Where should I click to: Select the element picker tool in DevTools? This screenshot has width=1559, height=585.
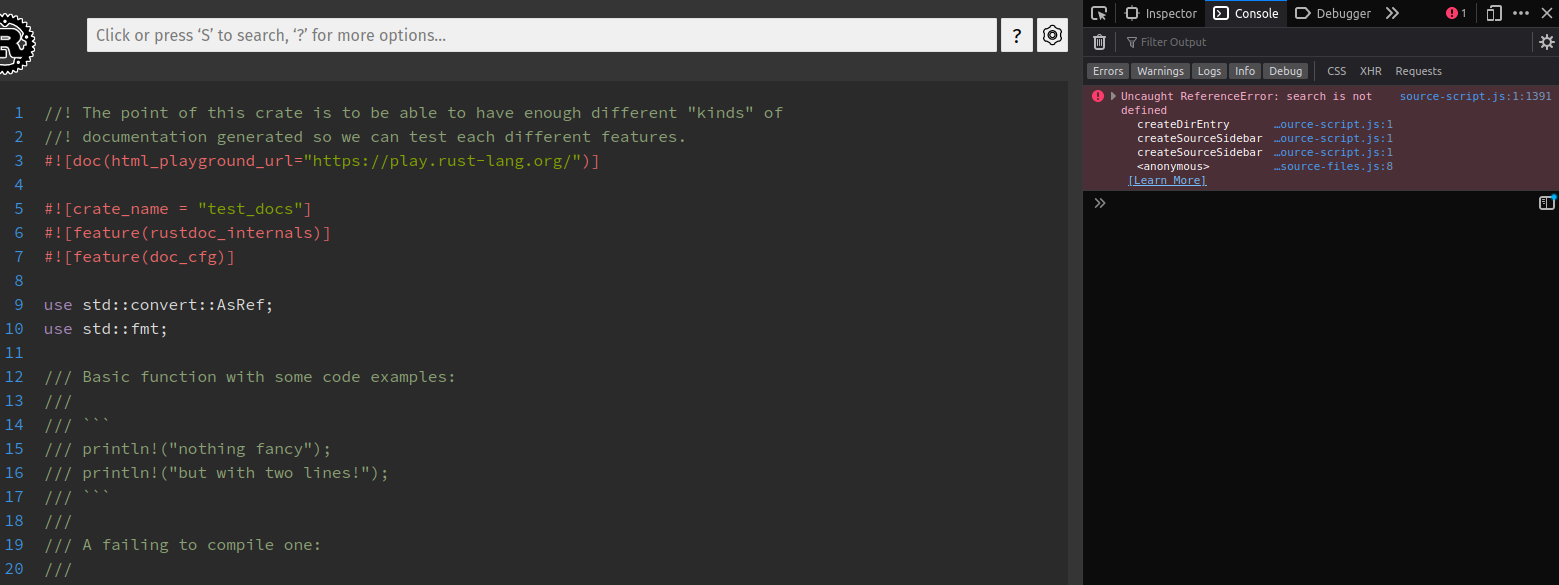tap(1099, 13)
